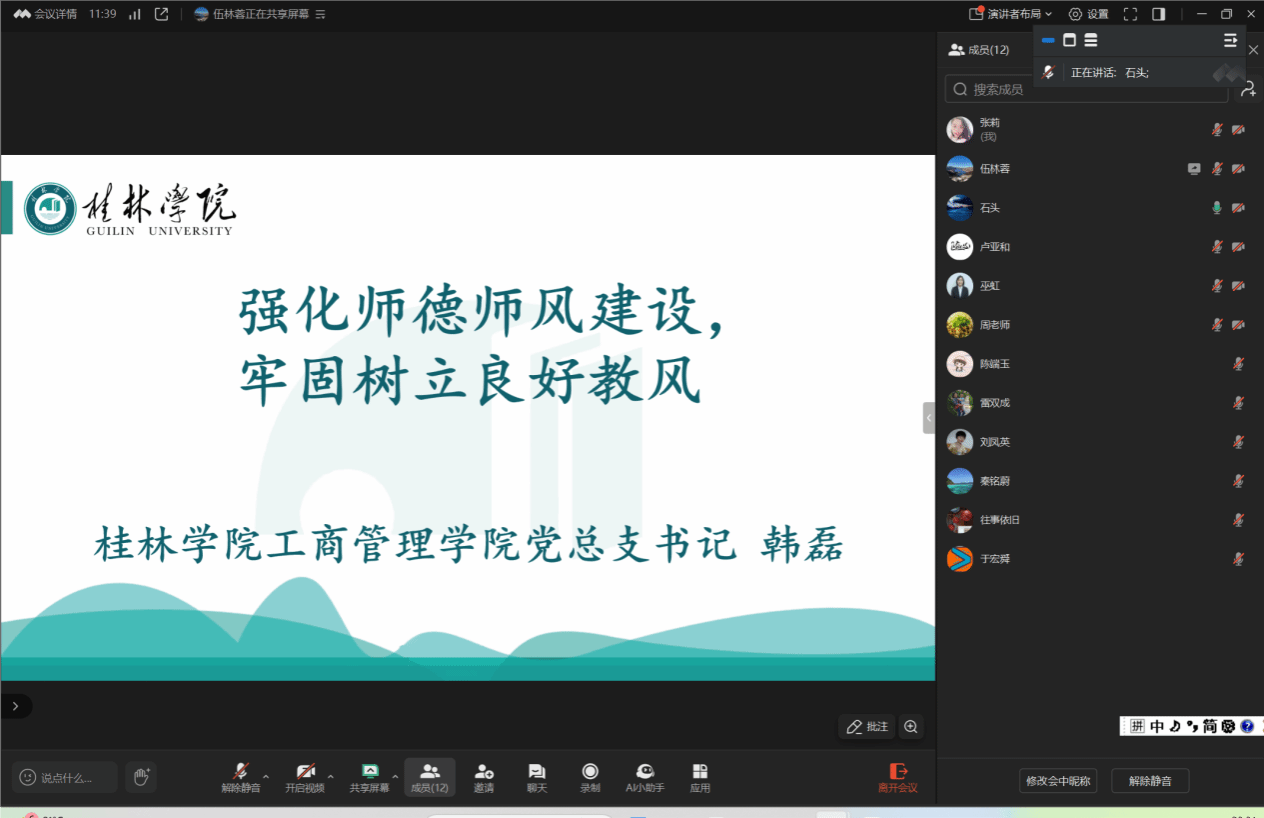The image size is (1264, 818).
Task: Start recording with the 录制 icon
Action: tap(590, 777)
